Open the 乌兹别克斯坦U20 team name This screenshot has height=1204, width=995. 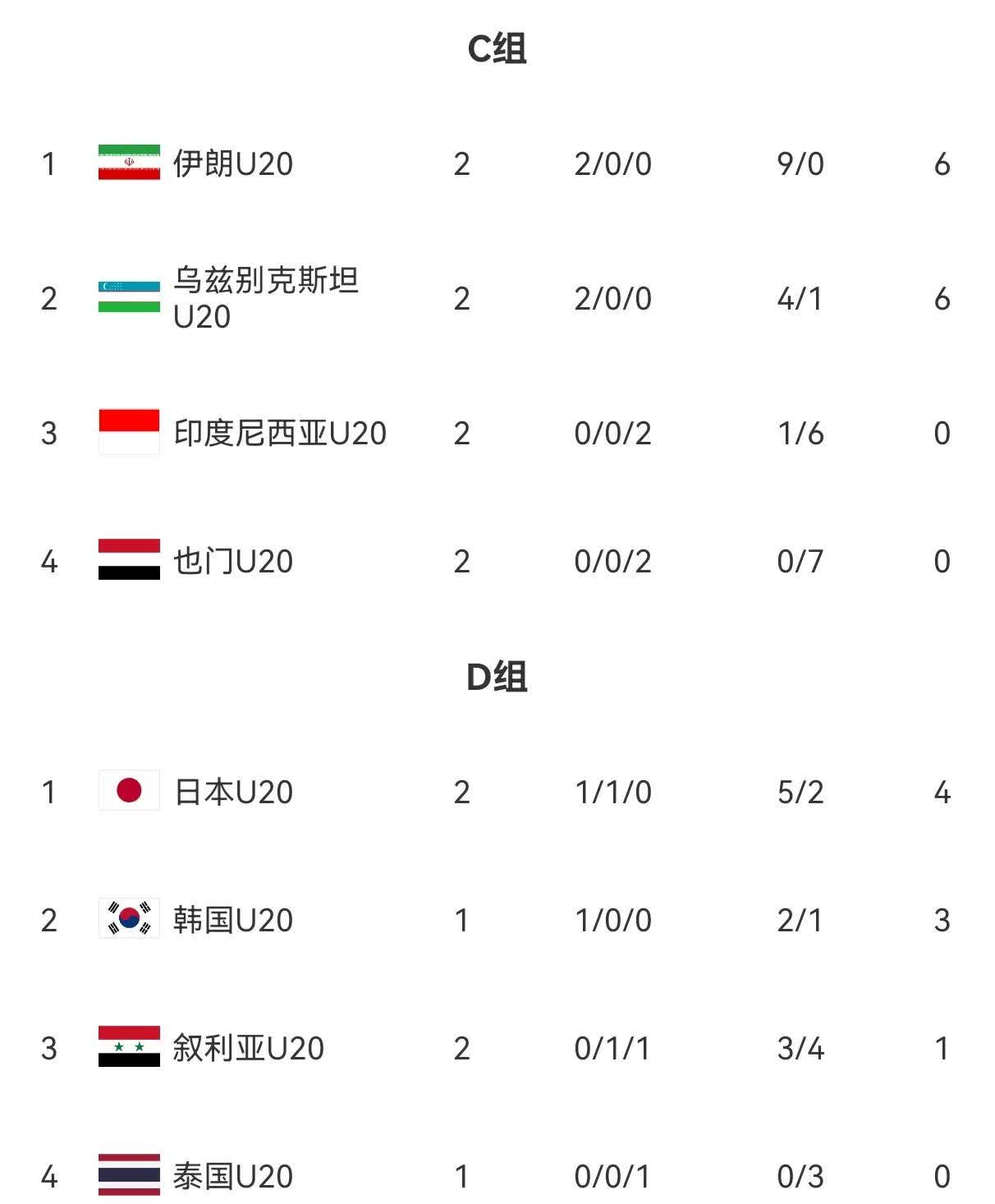click(266, 298)
